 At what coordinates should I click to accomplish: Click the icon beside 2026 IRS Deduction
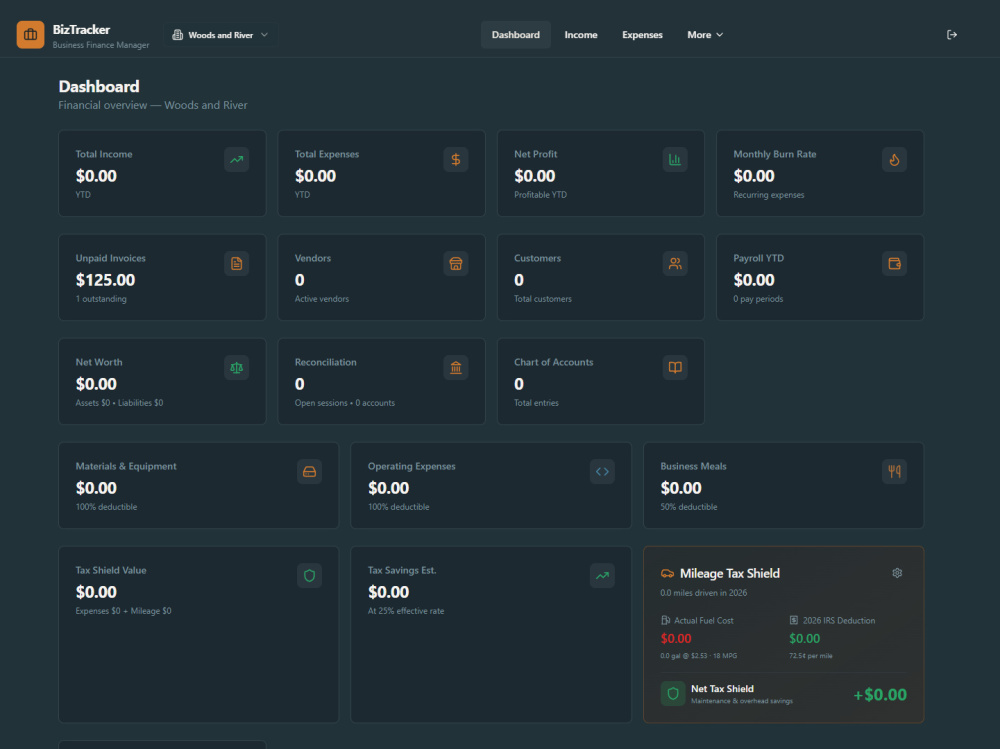(x=793, y=620)
